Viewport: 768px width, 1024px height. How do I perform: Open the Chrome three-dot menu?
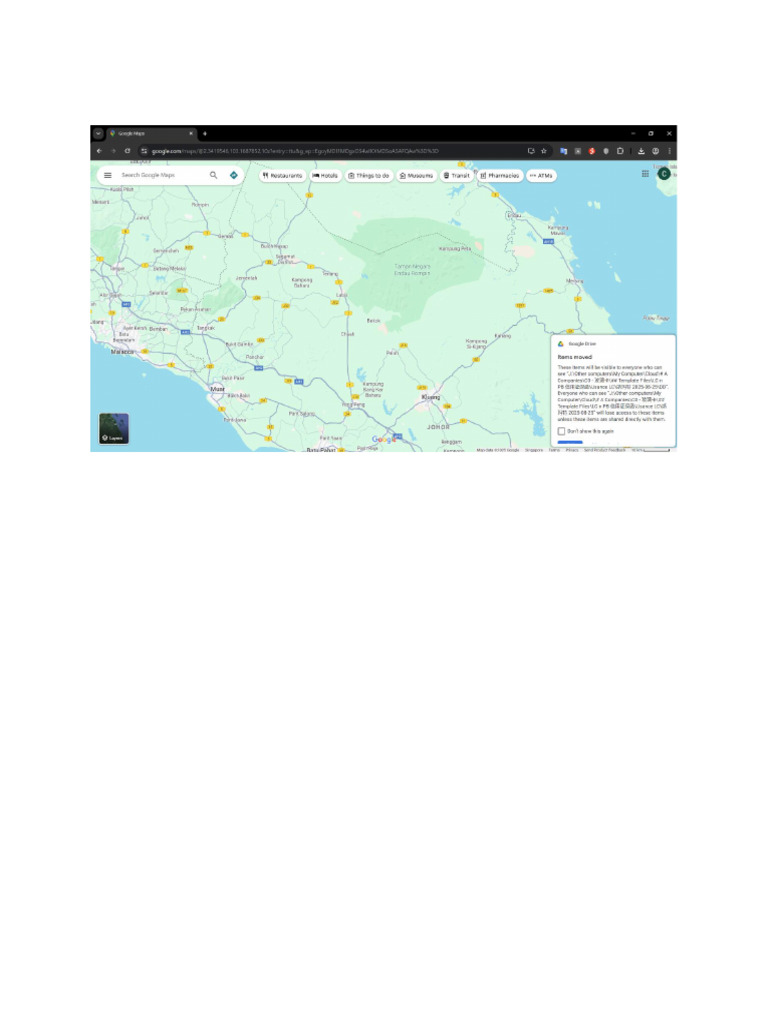tap(669, 151)
